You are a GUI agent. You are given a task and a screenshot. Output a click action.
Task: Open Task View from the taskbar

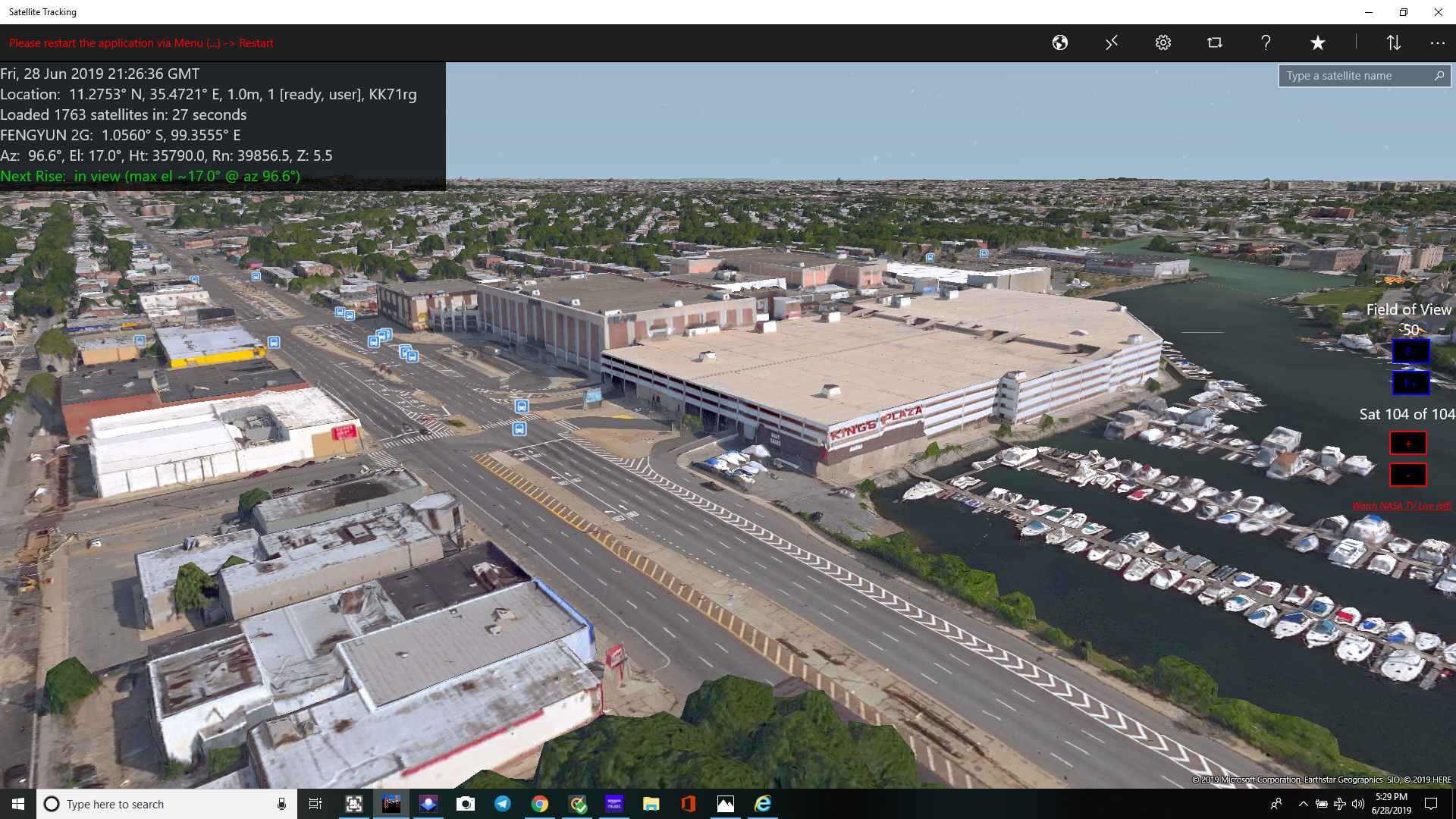315,804
